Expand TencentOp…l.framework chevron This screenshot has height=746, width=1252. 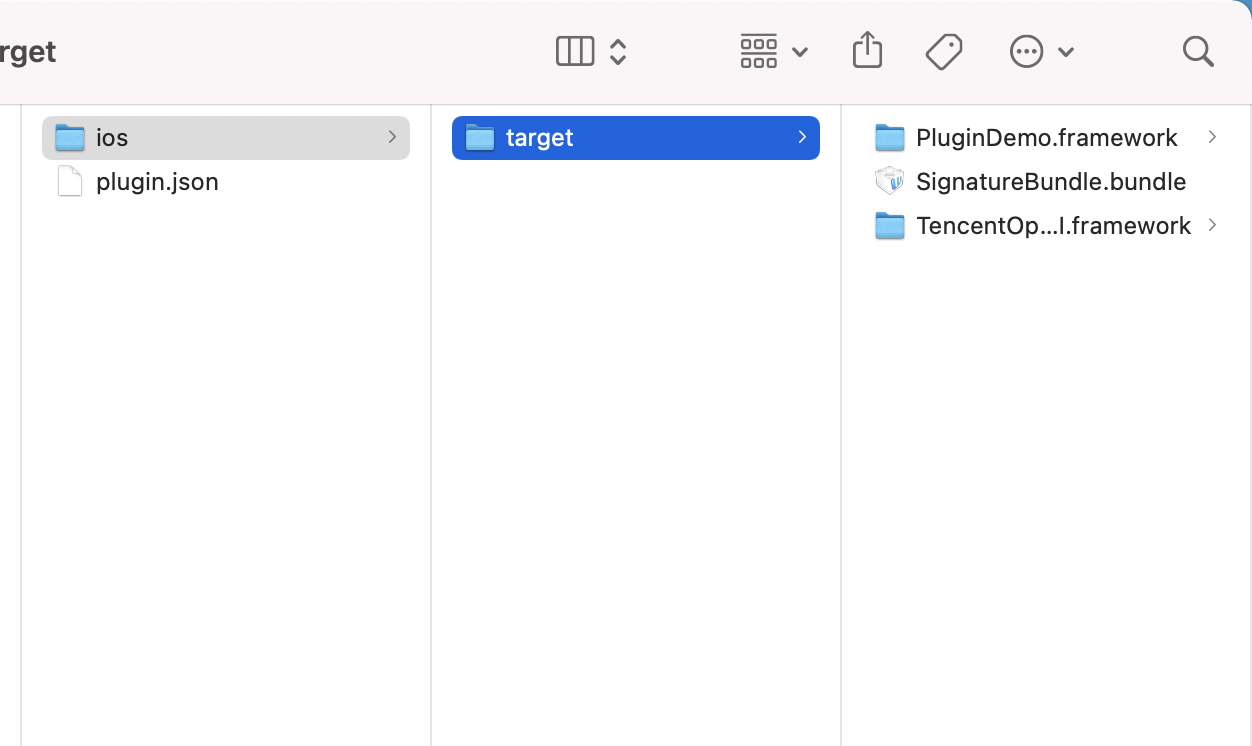click(1212, 225)
